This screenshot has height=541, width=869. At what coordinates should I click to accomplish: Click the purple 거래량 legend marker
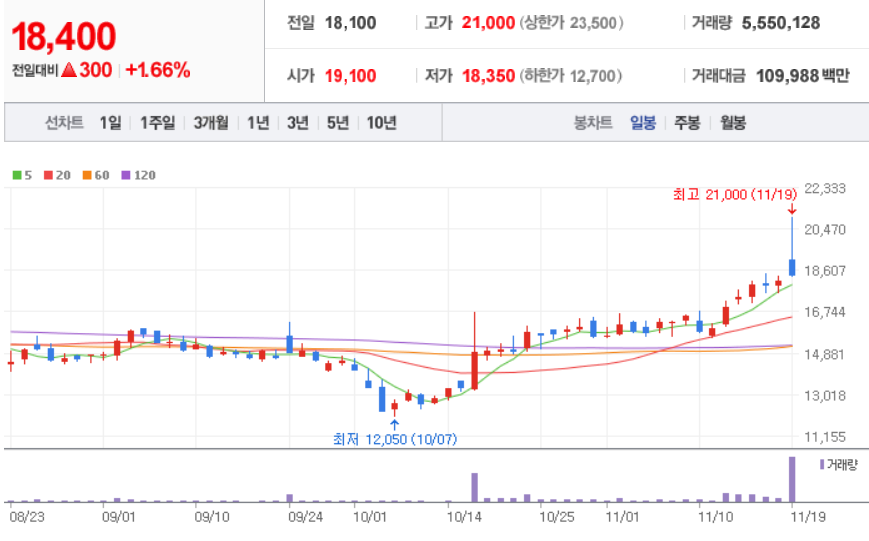822,464
